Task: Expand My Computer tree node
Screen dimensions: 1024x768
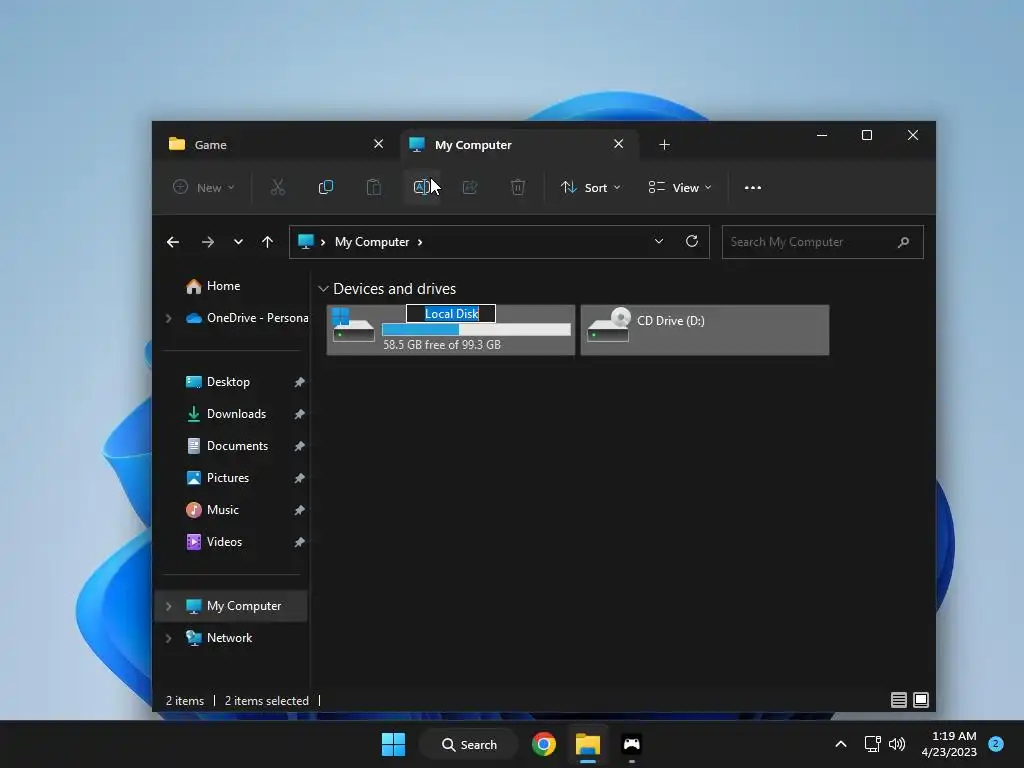Action: tap(168, 606)
